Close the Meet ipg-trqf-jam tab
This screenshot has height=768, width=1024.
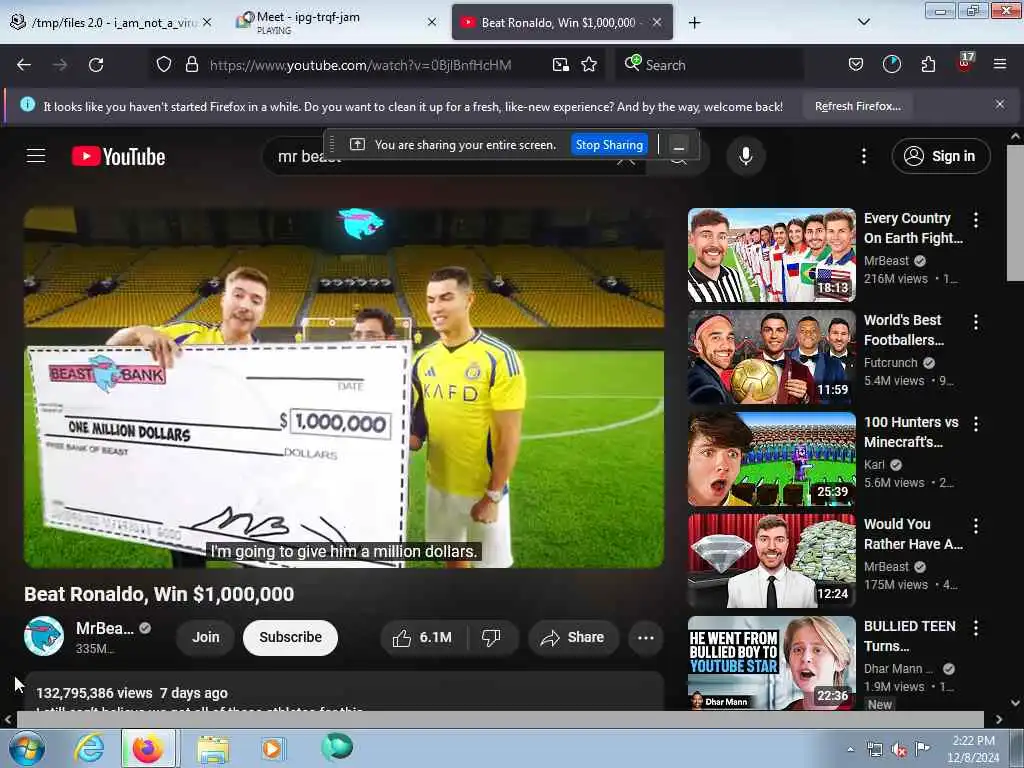pyautogui.click(x=432, y=22)
